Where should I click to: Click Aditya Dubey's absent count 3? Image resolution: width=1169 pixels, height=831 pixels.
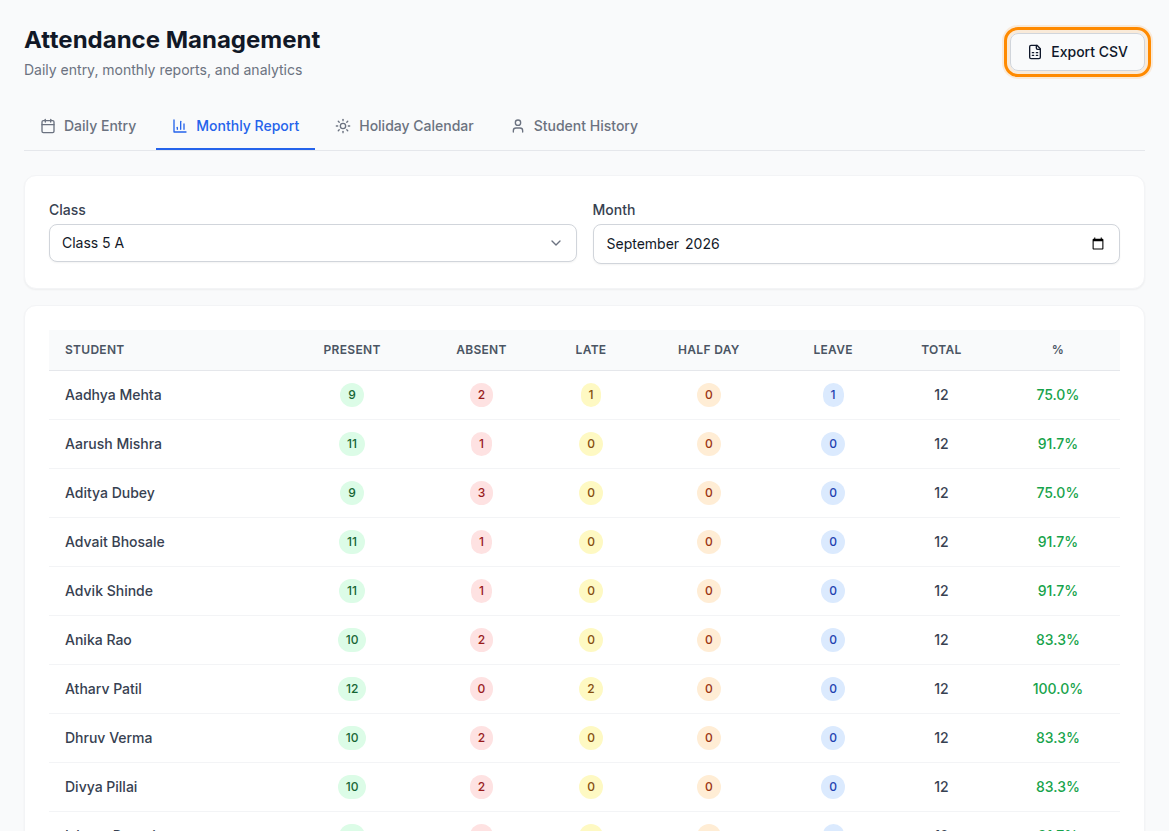point(482,493)
